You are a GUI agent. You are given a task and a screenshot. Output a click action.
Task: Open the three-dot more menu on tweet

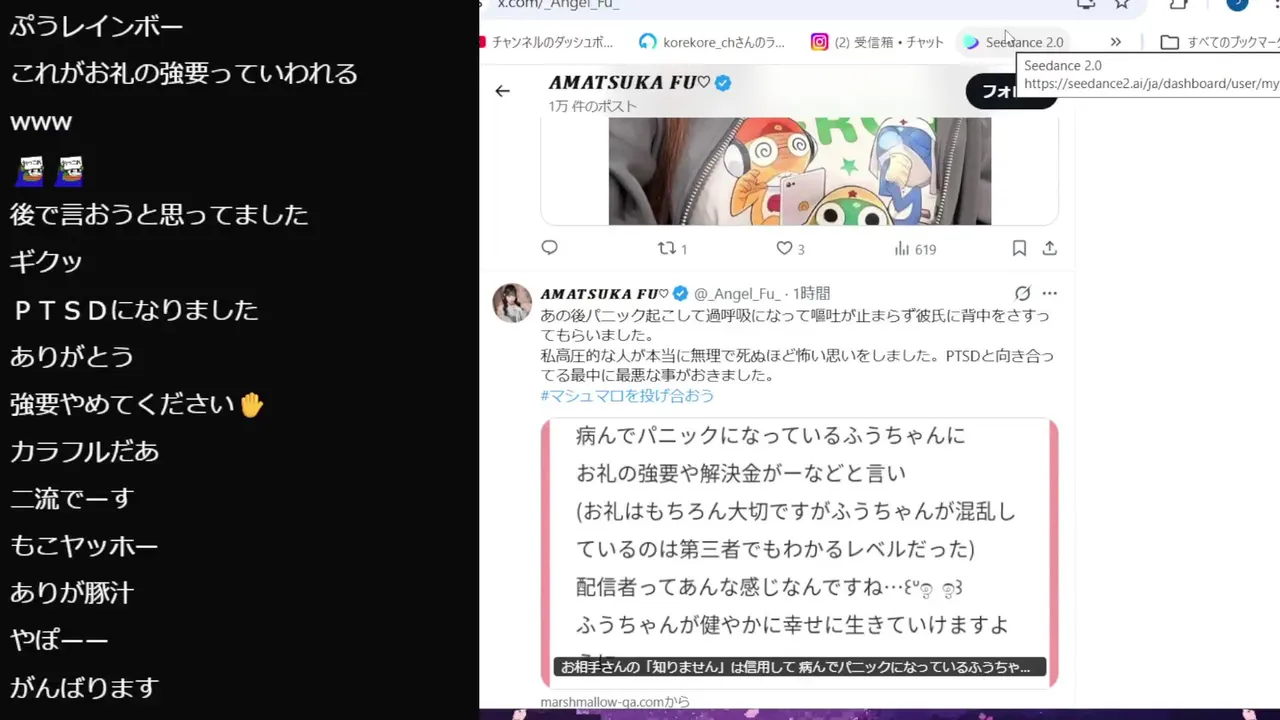(1049, 293)
